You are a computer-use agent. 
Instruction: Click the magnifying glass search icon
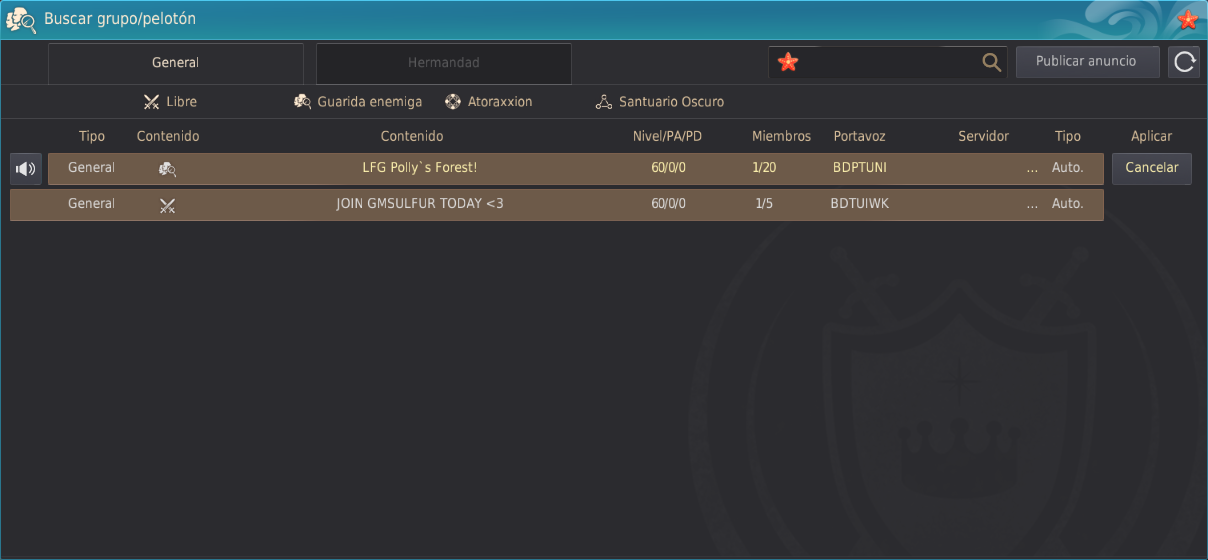(x=991, y=62)
